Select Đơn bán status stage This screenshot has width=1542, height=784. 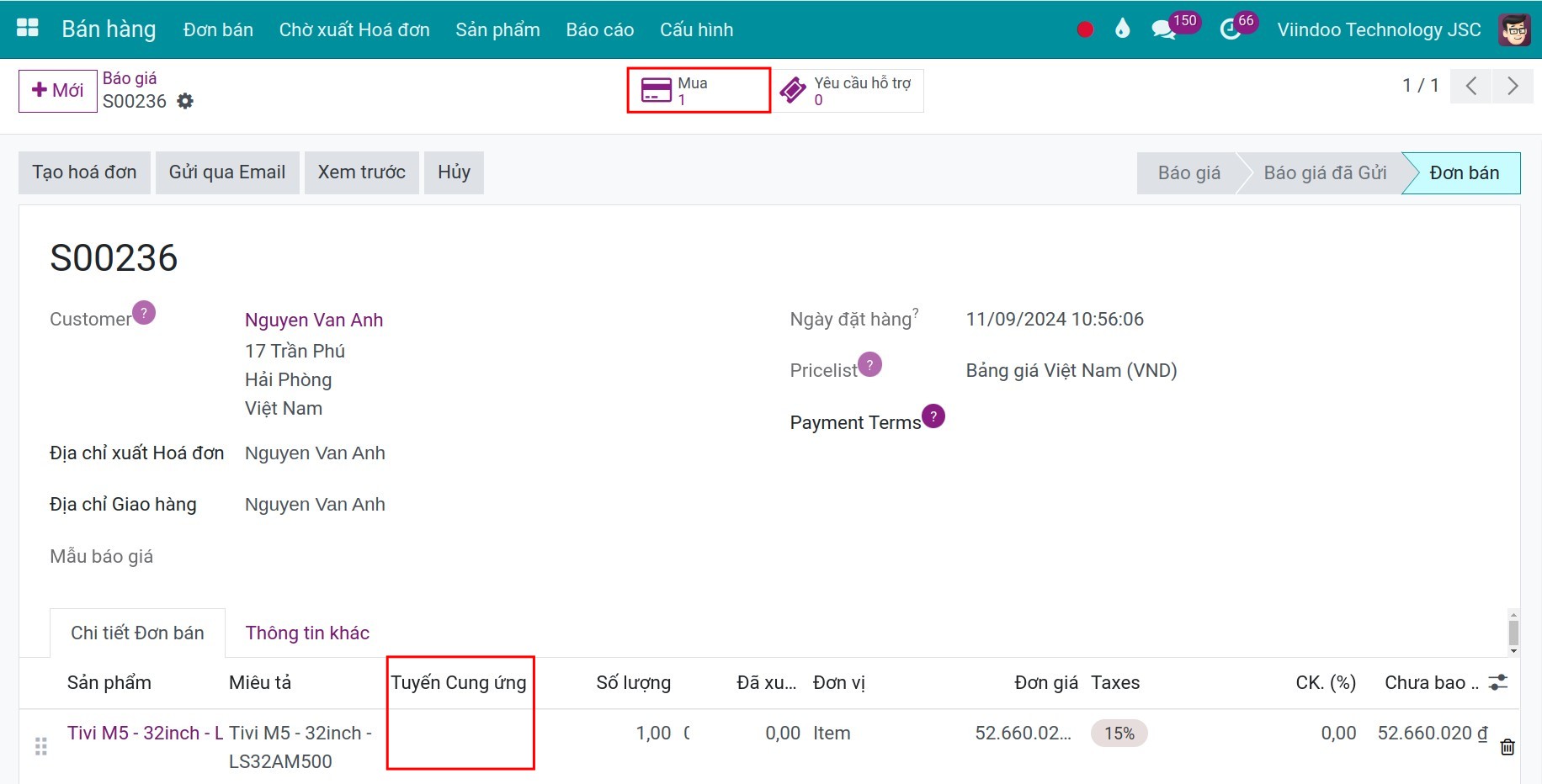point(1464,173)
